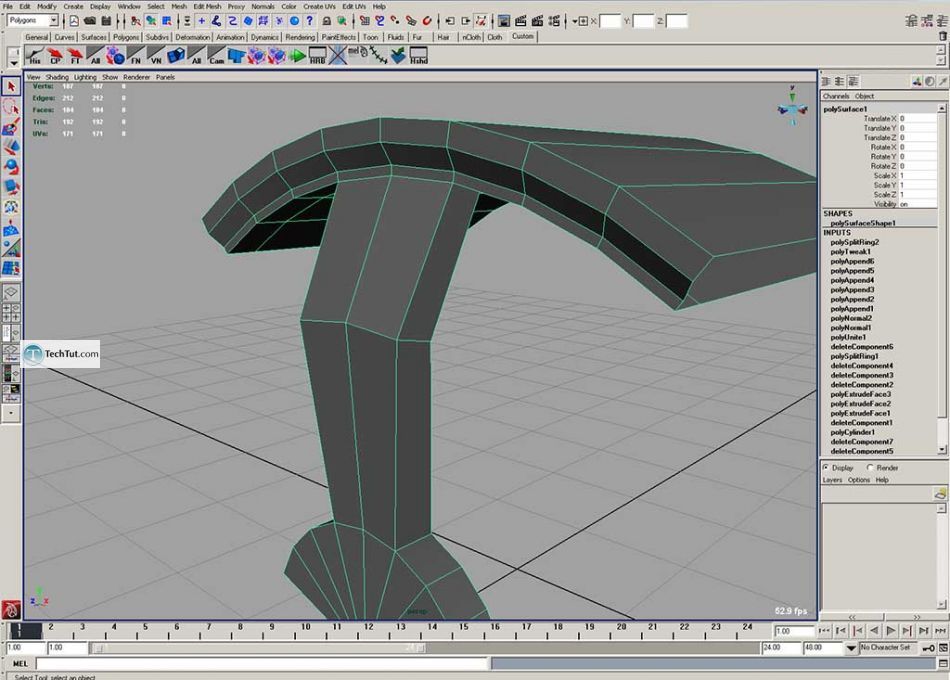
Task: Click the green play arrow shelf icon
Action: click(x=297, y=56)
